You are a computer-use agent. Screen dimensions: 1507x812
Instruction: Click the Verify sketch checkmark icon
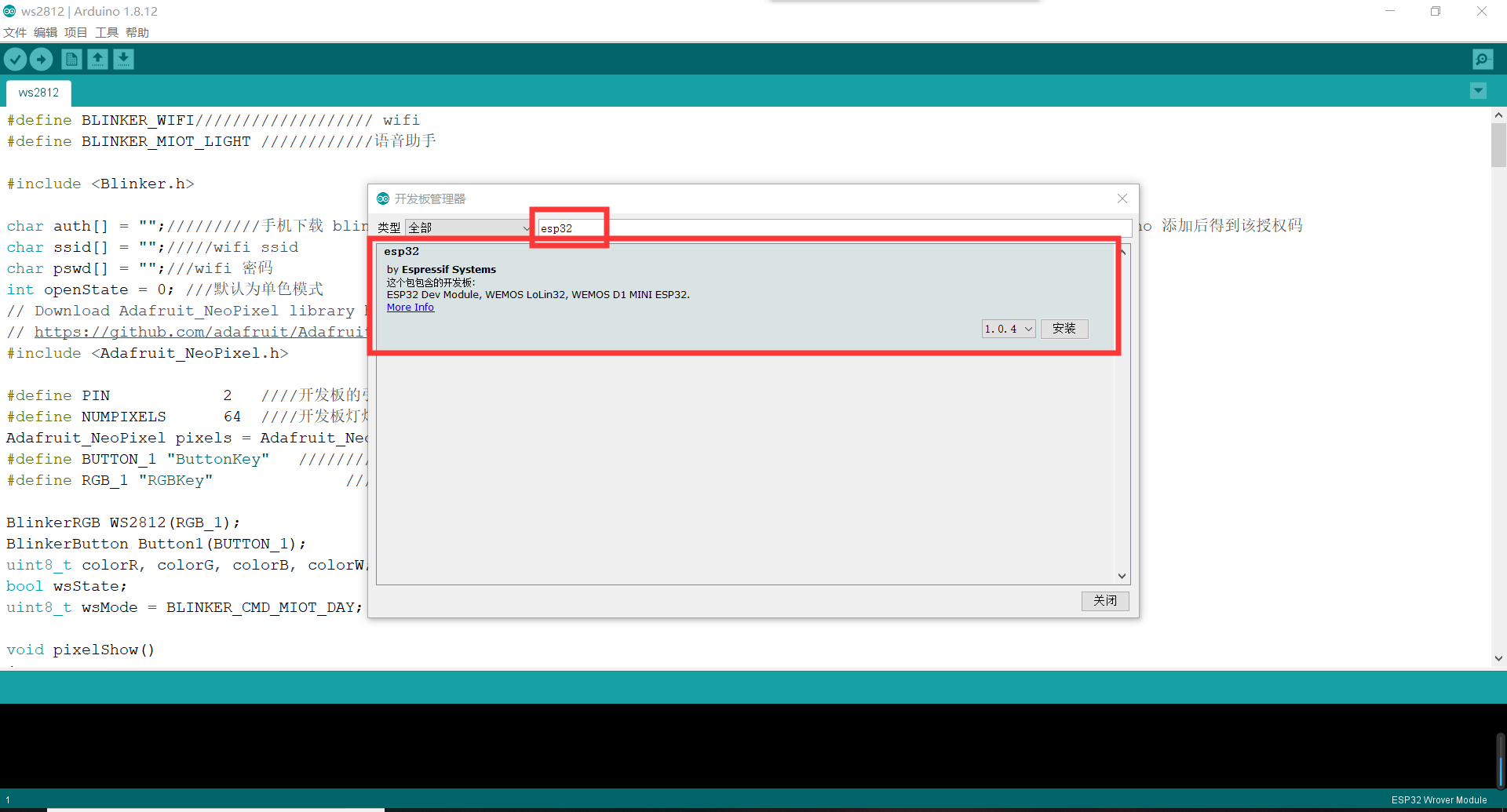(x=15, y=59)
